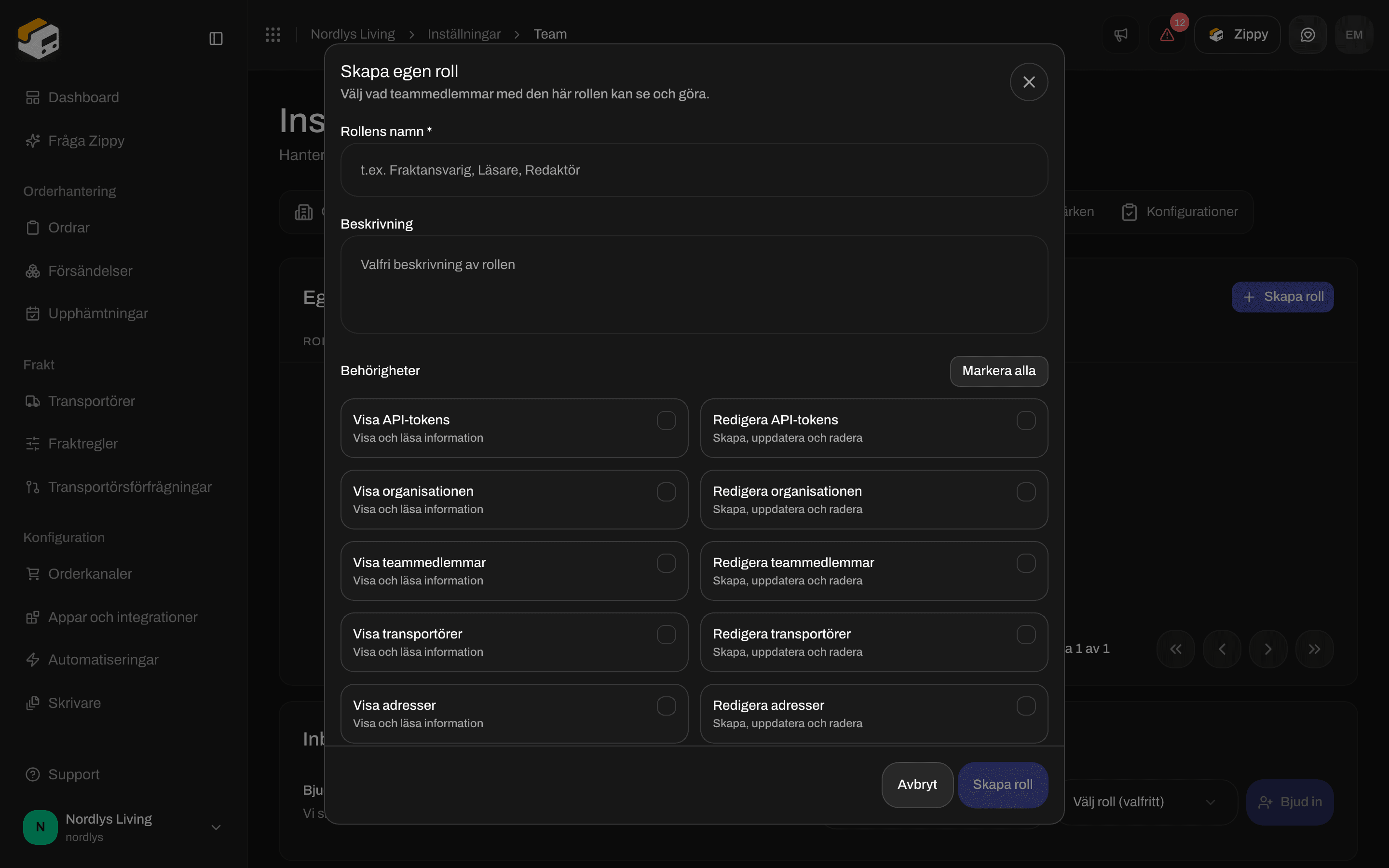Open the apps grid icon
Image resolution: width=1389 pixels, height=868 pixels.
(x=272, y=34)
